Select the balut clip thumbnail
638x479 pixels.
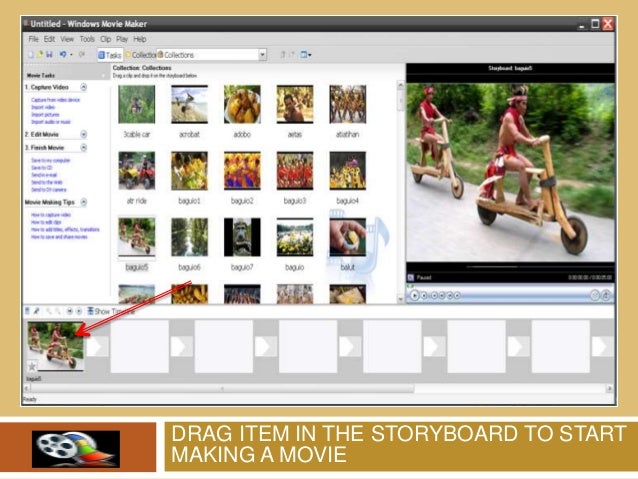[x=347, y=237]
